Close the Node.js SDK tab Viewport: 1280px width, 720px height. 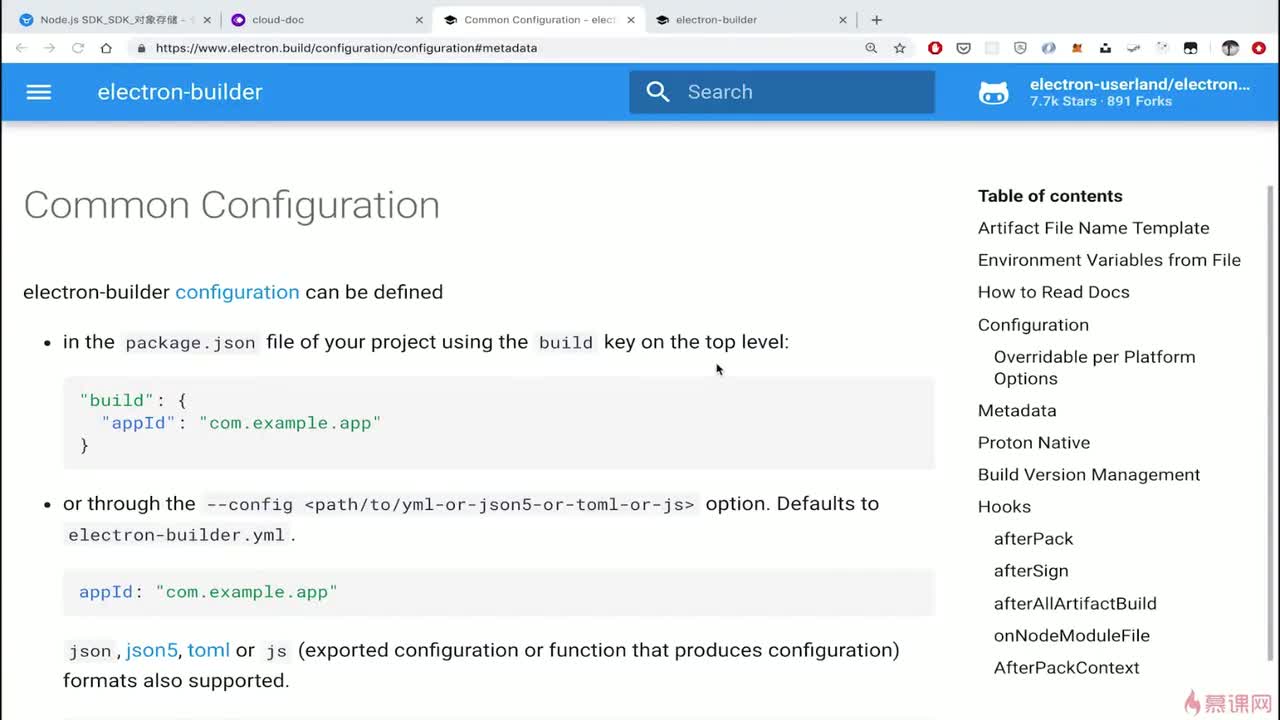coord(207,20)
